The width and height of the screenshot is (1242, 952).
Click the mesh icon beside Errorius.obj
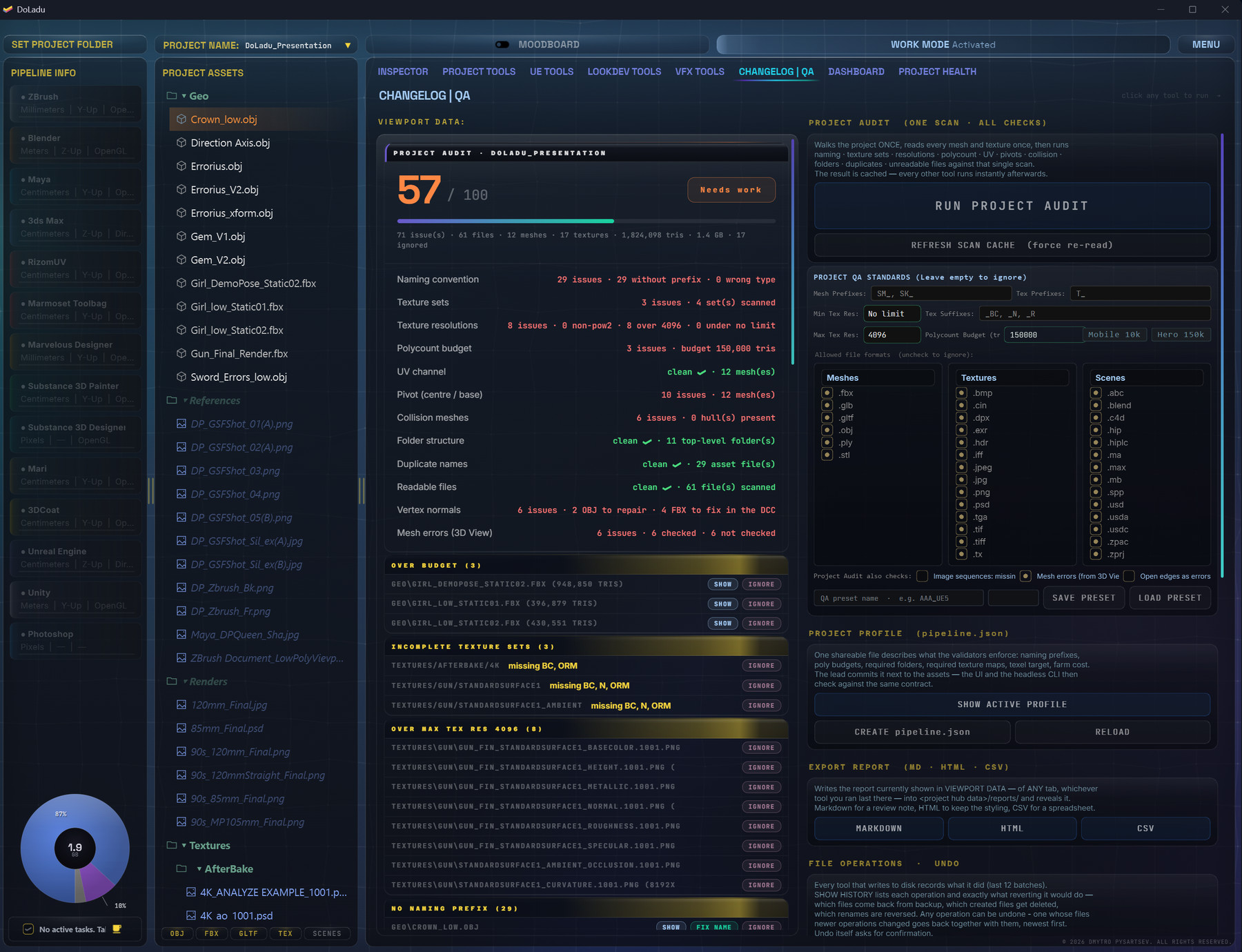click(x=181, y=166)
